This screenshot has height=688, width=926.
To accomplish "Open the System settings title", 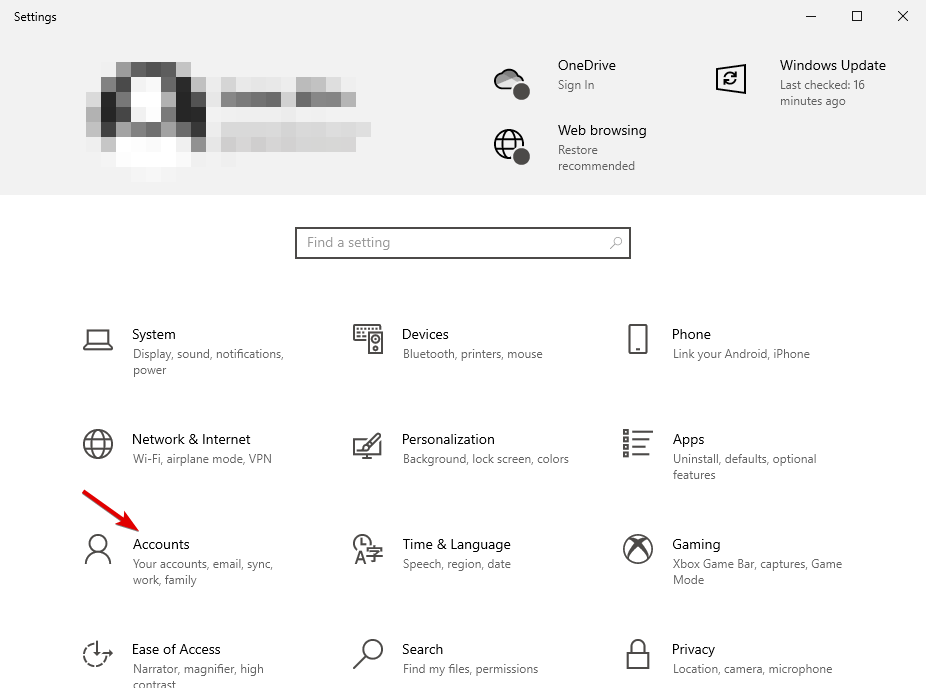I will [154, 334].
